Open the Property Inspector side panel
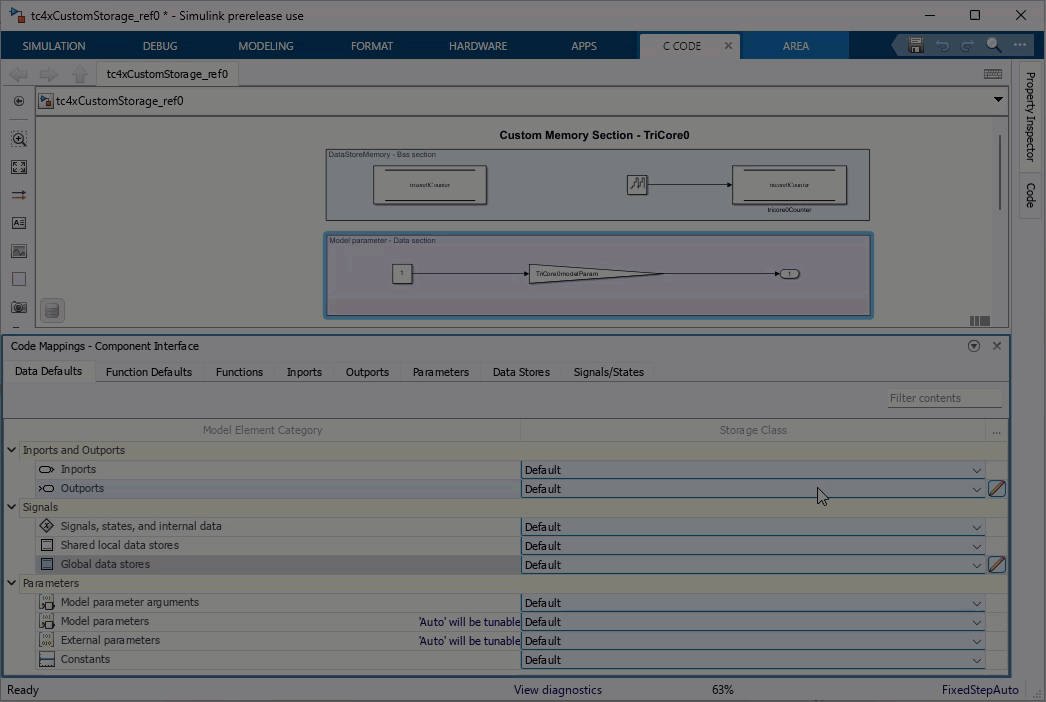This screenshot has height=702, width=1046. click(1030, 116)
